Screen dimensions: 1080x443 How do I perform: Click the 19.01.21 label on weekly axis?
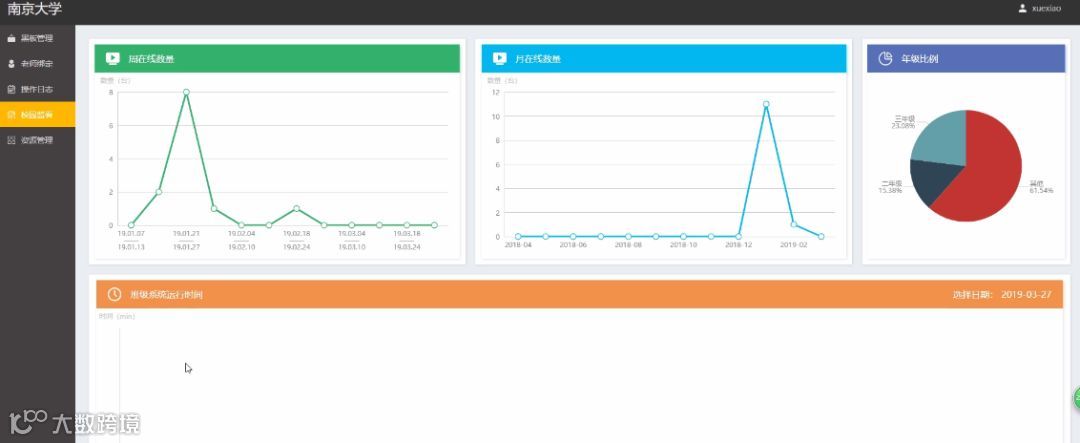(x=186, y=234)
